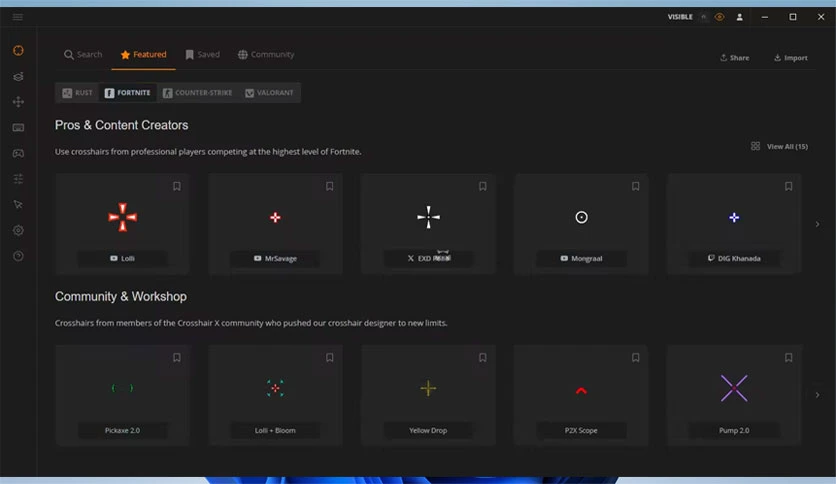This screenshot has width=836, height=484.
Task: Click the Mongraal creator label
Action: click(x=581, y=259)
